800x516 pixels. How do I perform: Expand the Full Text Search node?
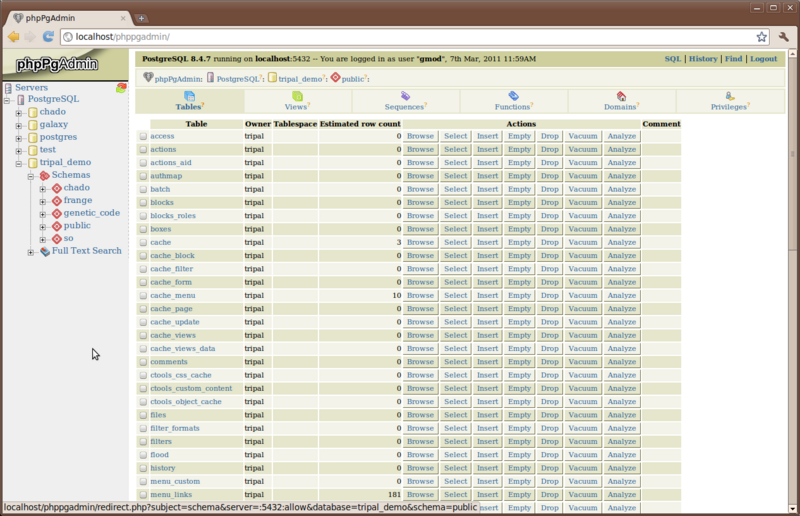tap(31, 253)
